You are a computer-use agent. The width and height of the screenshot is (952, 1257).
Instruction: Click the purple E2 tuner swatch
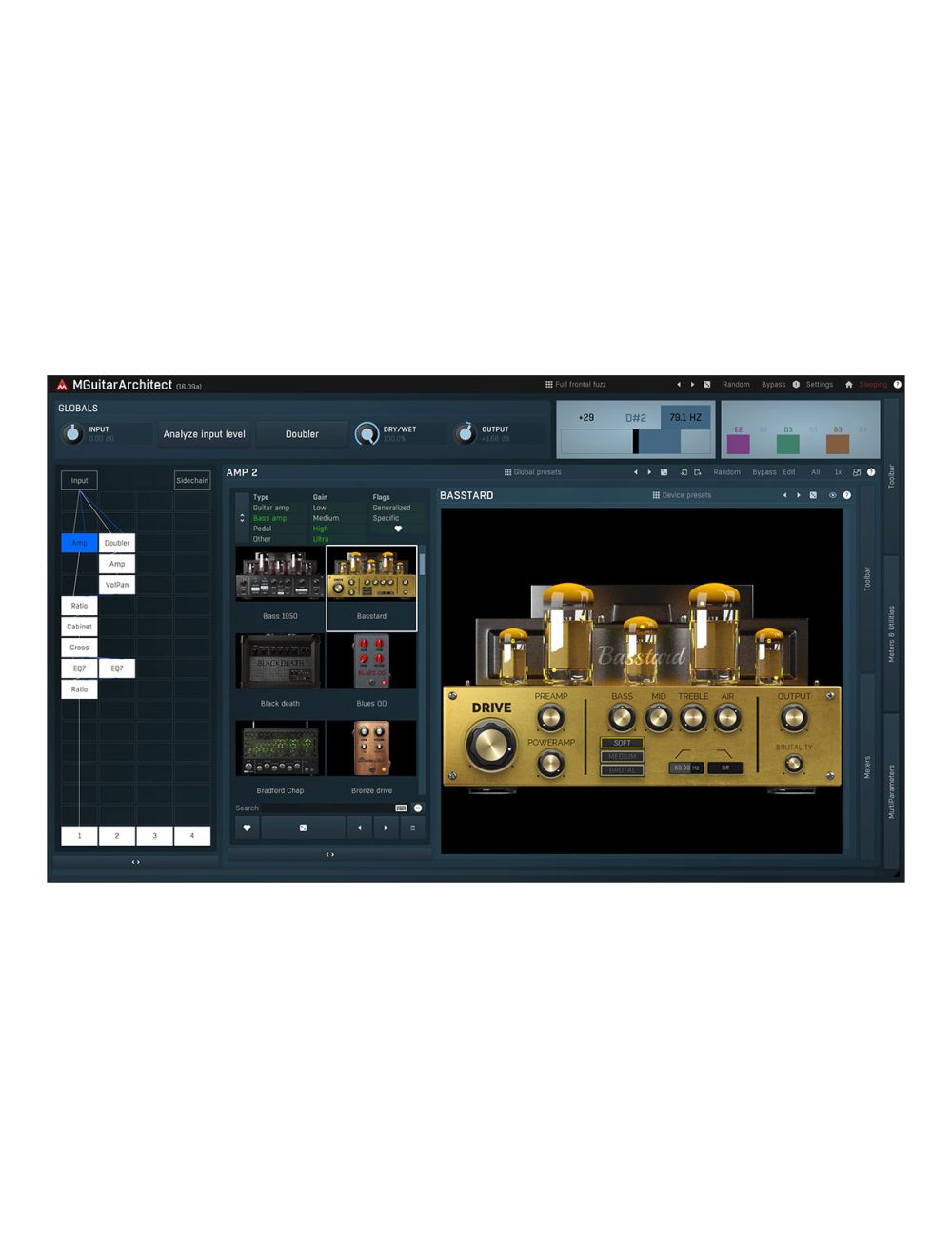pyautogui.click(x=739, y=444)
